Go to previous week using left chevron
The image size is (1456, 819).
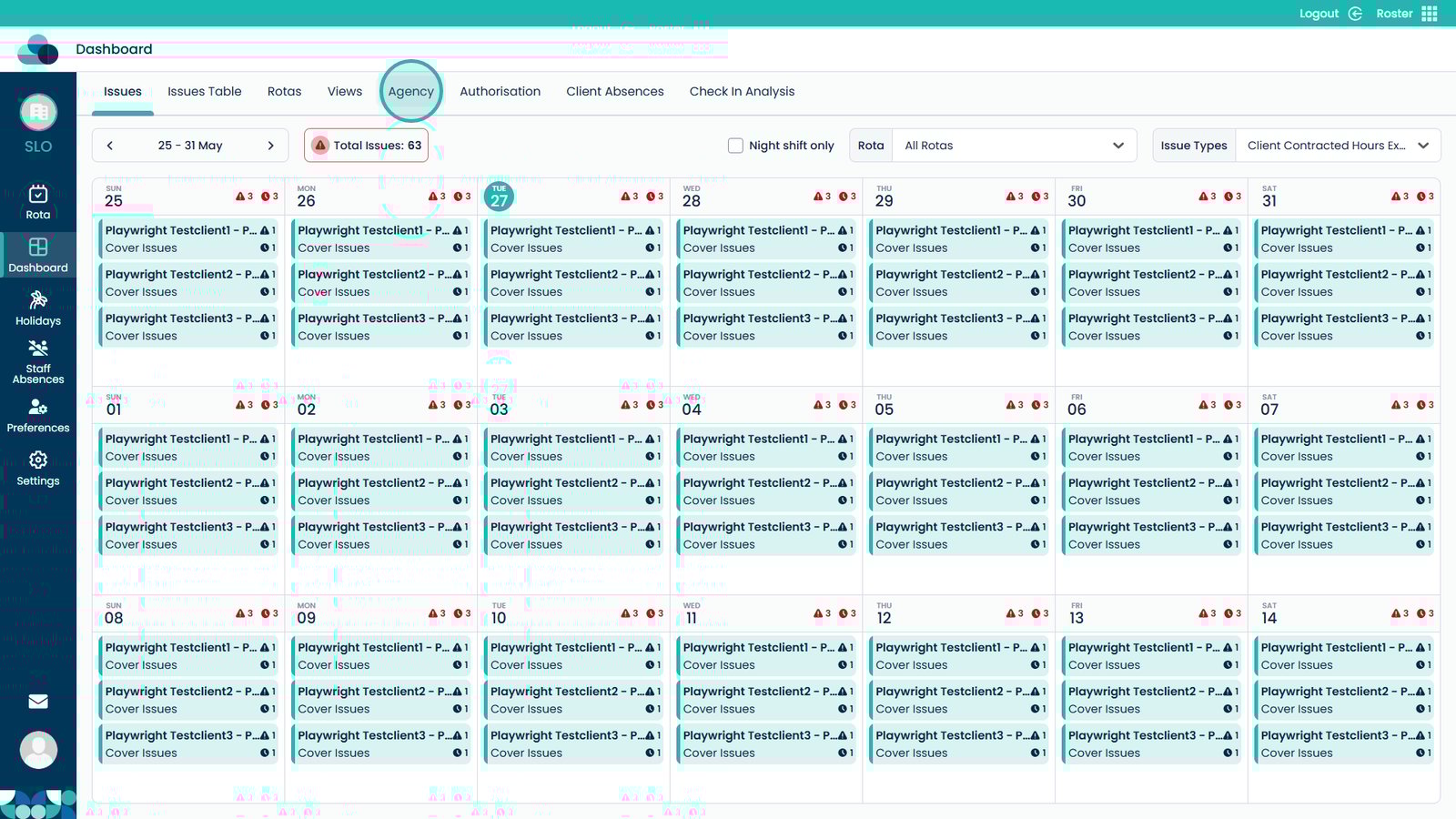110,146
